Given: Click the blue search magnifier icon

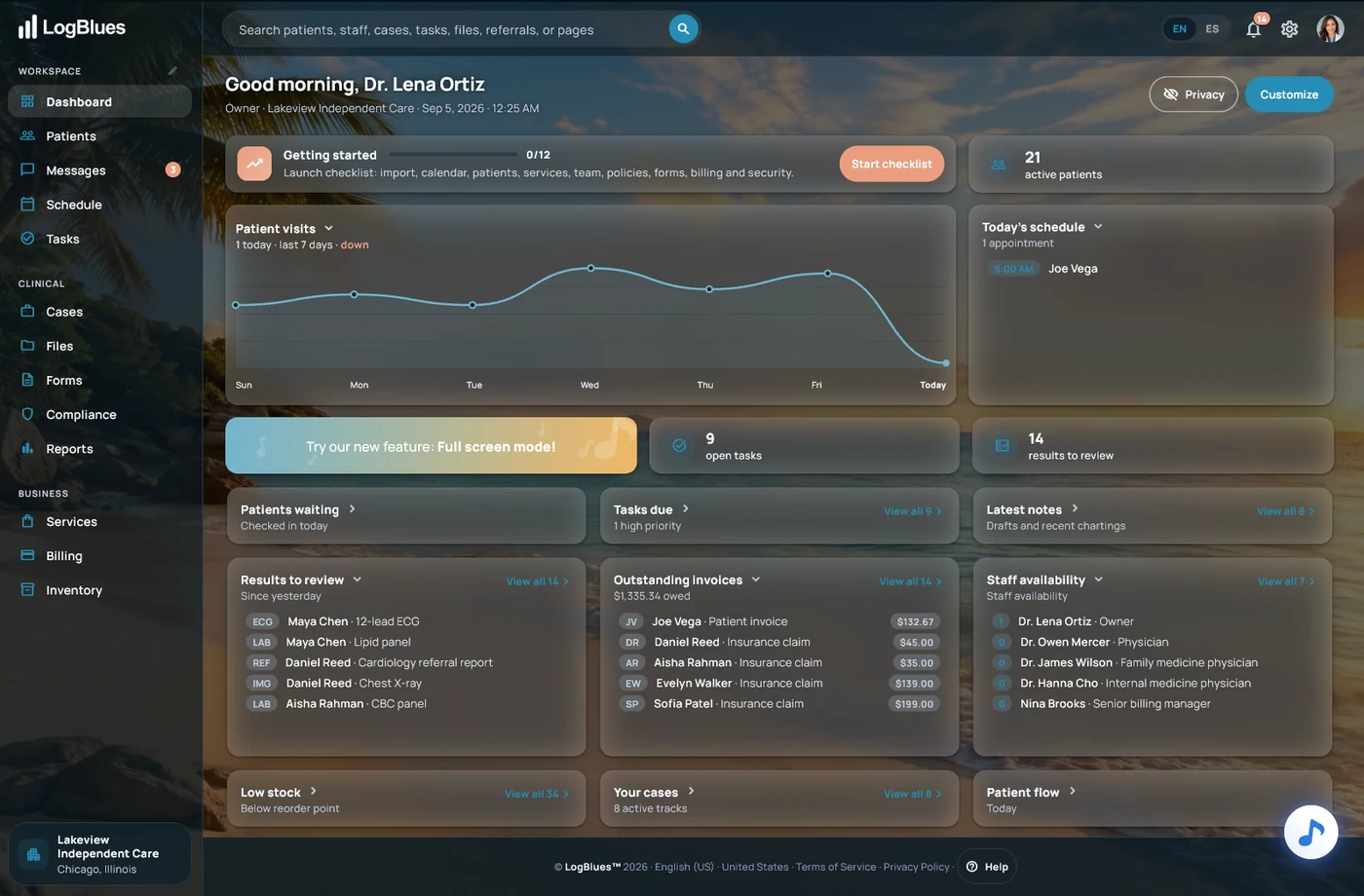Looking at the screenshot, I should (x=683, y=29).
